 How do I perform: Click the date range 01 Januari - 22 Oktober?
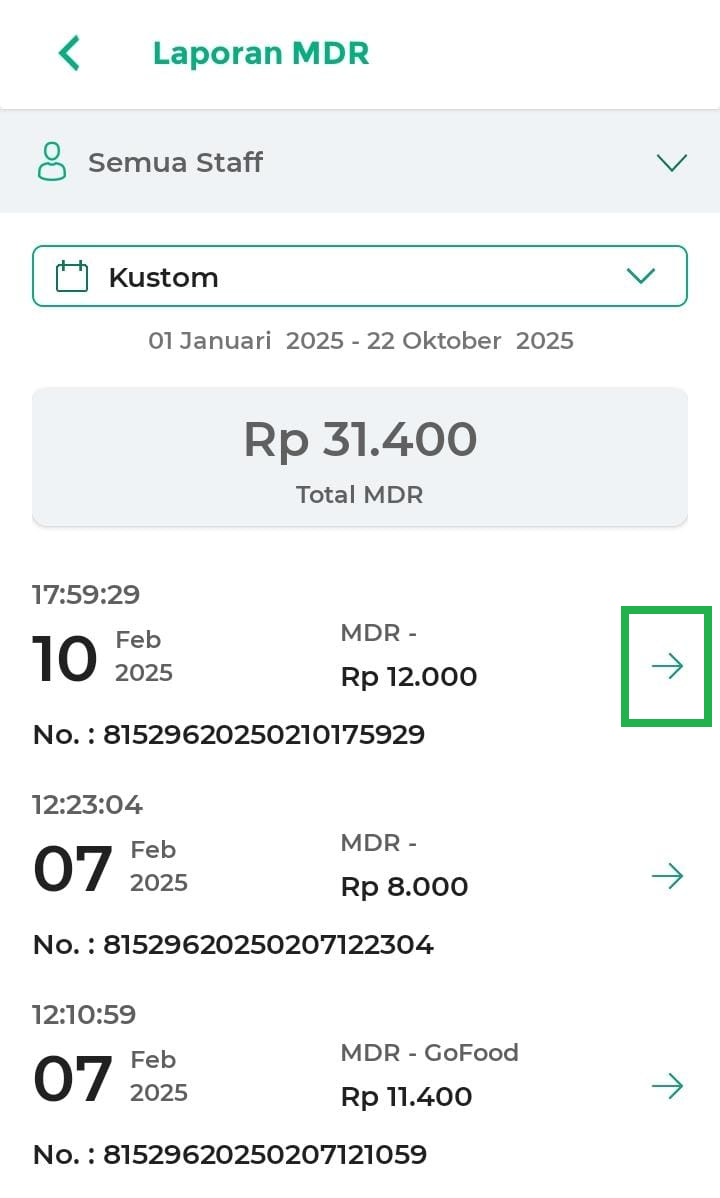(x=360, y=341)
